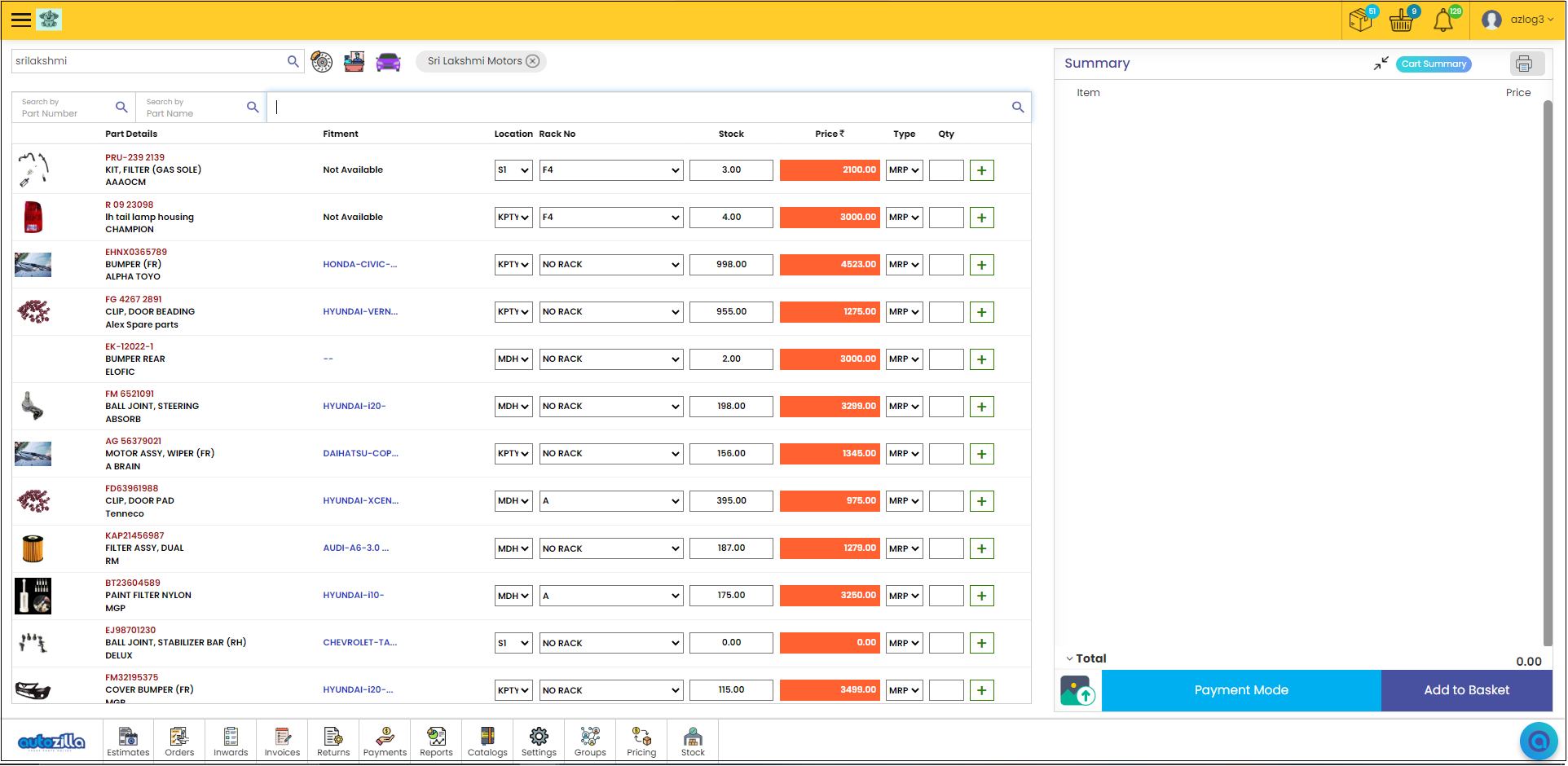Click the Qty field for R 09 23098

click(946, 218)
